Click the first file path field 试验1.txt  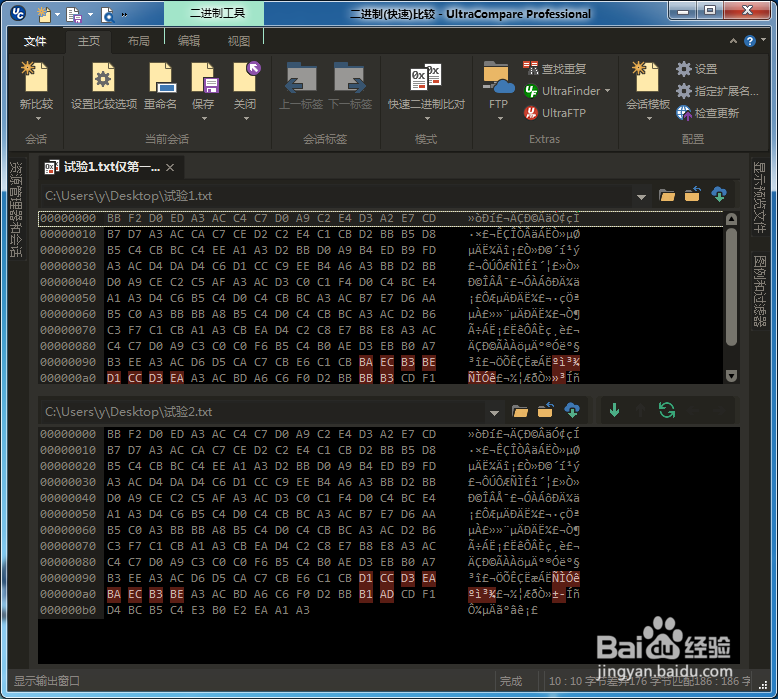click(x=337, y=196)
